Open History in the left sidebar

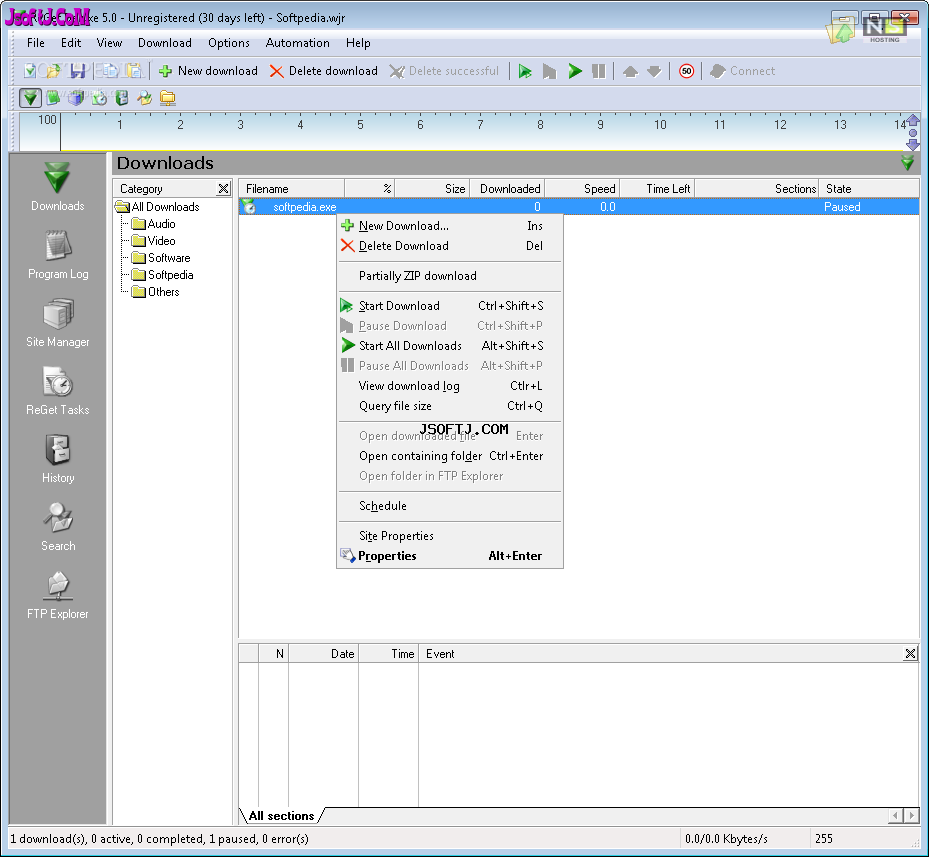pos(58,459)
